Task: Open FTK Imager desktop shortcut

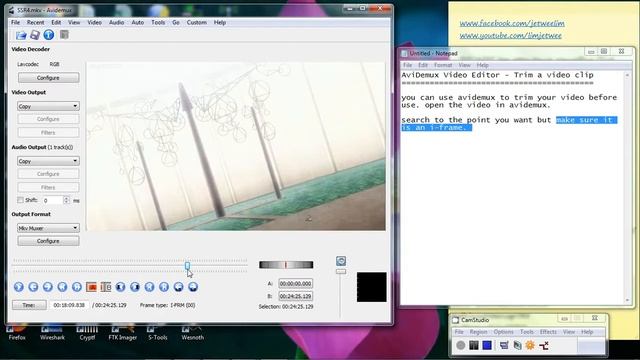Action: click(122, 333)
